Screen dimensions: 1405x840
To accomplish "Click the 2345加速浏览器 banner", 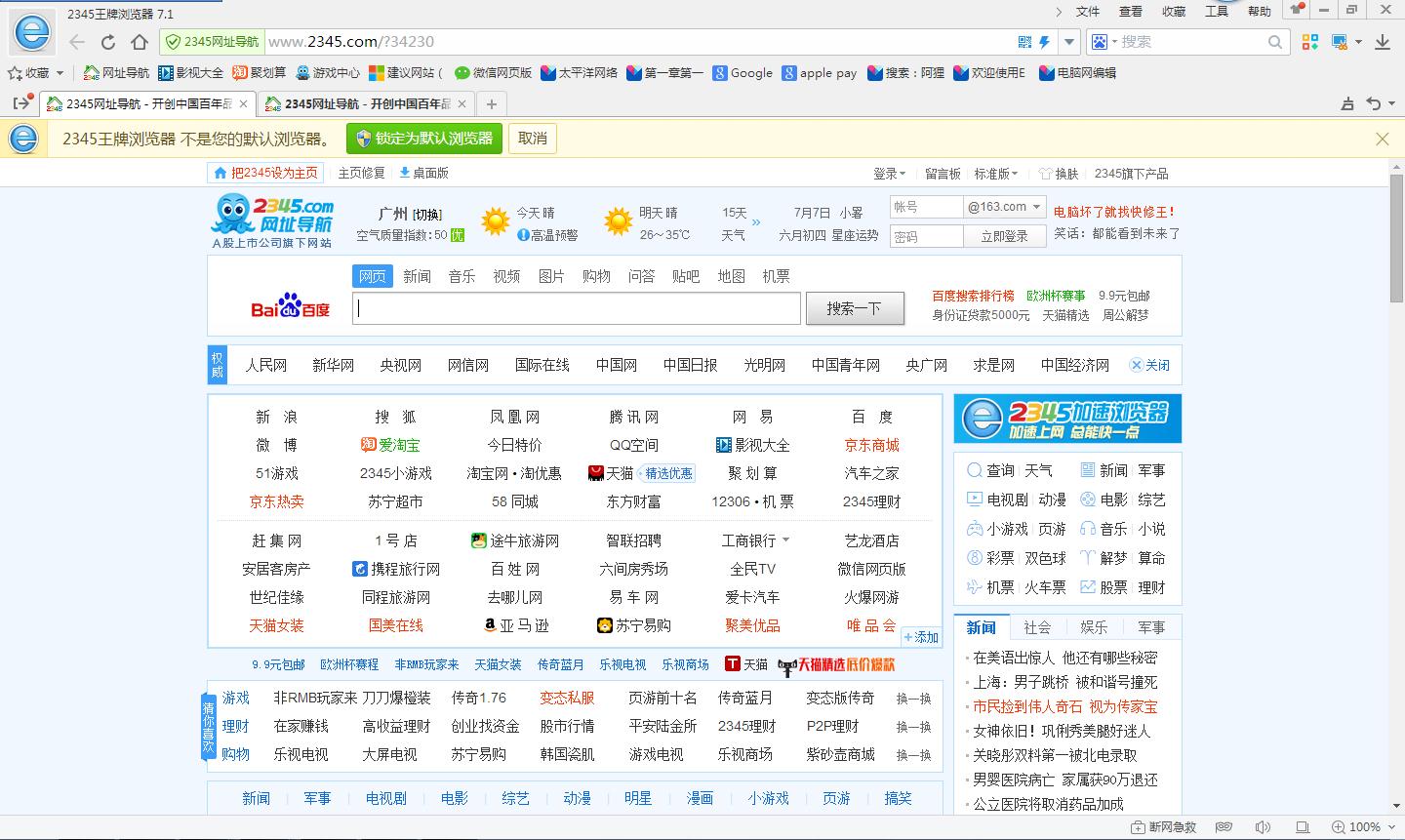I will pos(1067,419).
